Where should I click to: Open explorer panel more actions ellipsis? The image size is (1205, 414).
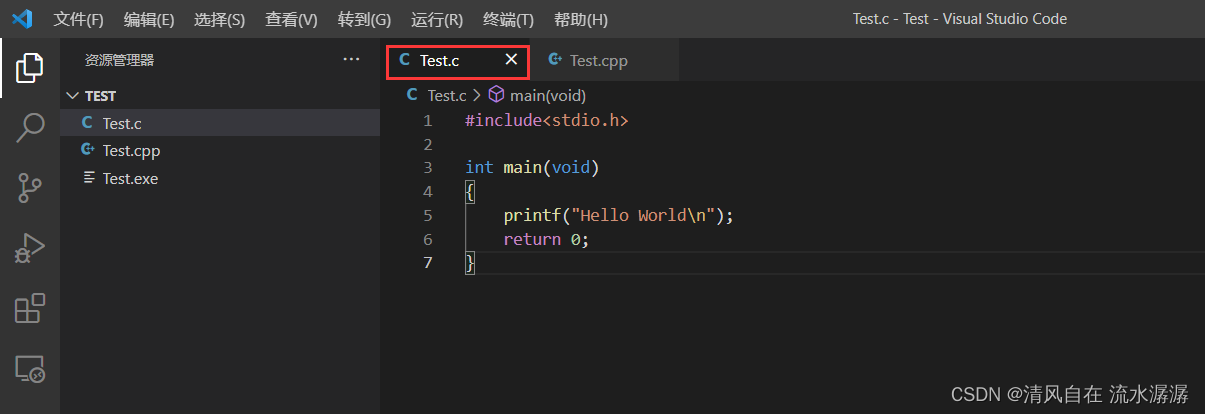[x=351, y=60]
